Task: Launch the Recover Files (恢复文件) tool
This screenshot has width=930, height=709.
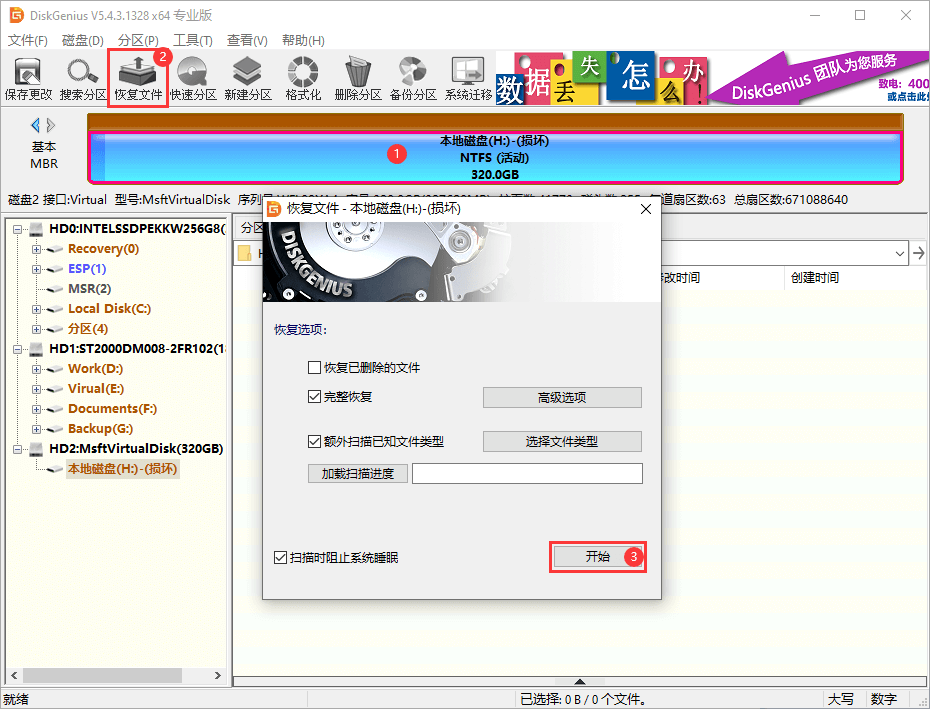Action: click(x=138, y=79)
